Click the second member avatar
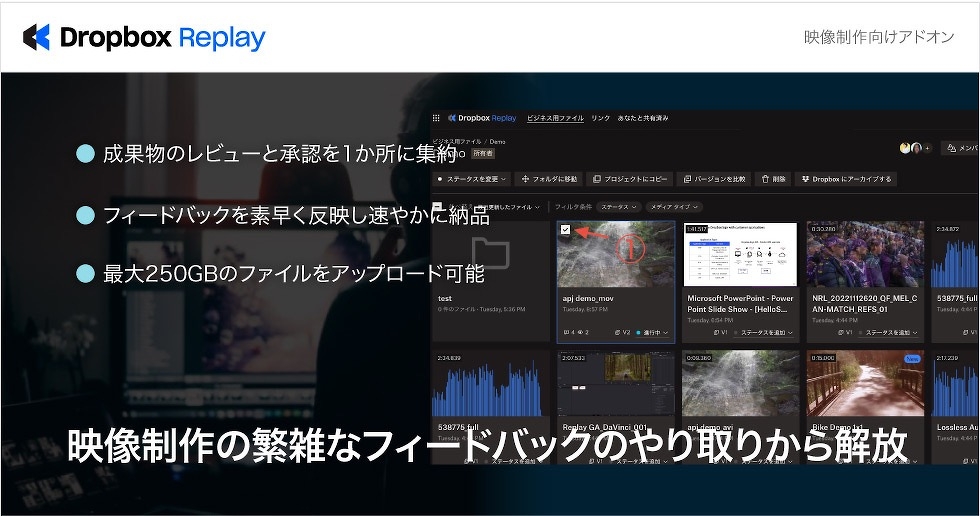Image resolution: width=980 pixels, height=516 pixels. [x=916, y=148]
